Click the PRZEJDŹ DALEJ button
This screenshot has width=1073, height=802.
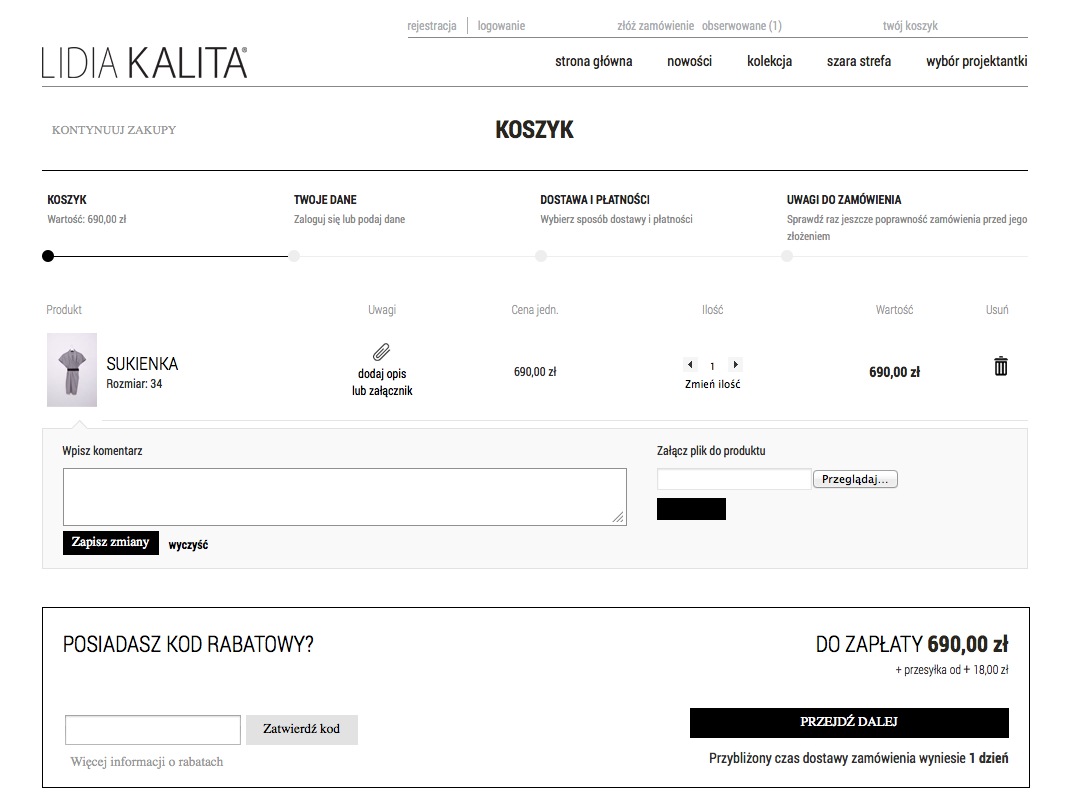[849, 723]
